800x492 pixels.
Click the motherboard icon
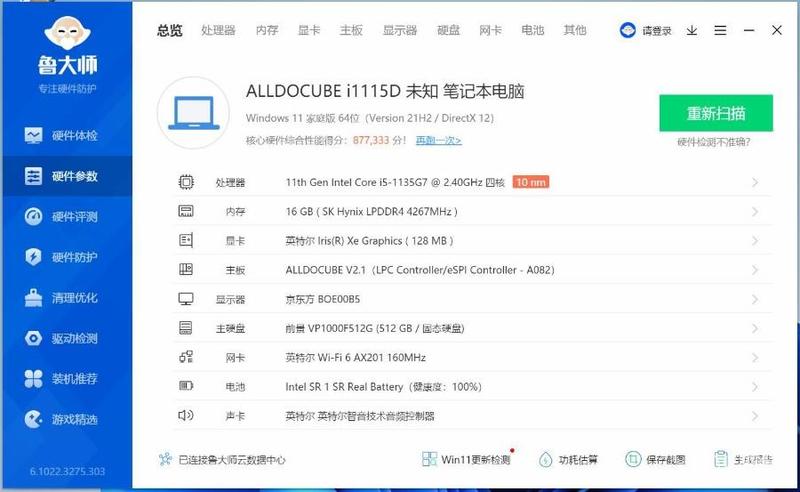186,269
